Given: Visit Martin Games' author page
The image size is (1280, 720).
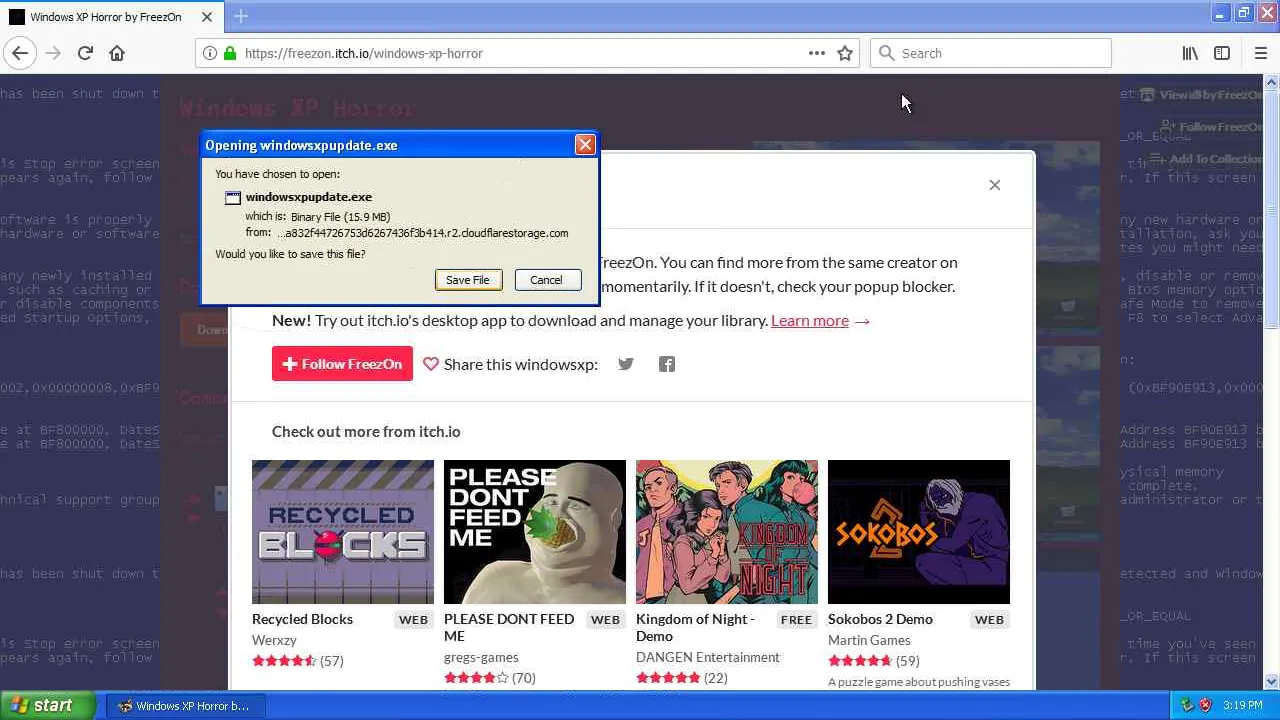Looking at the screenshot, I should pyautogui.click(x=869, y=640).
